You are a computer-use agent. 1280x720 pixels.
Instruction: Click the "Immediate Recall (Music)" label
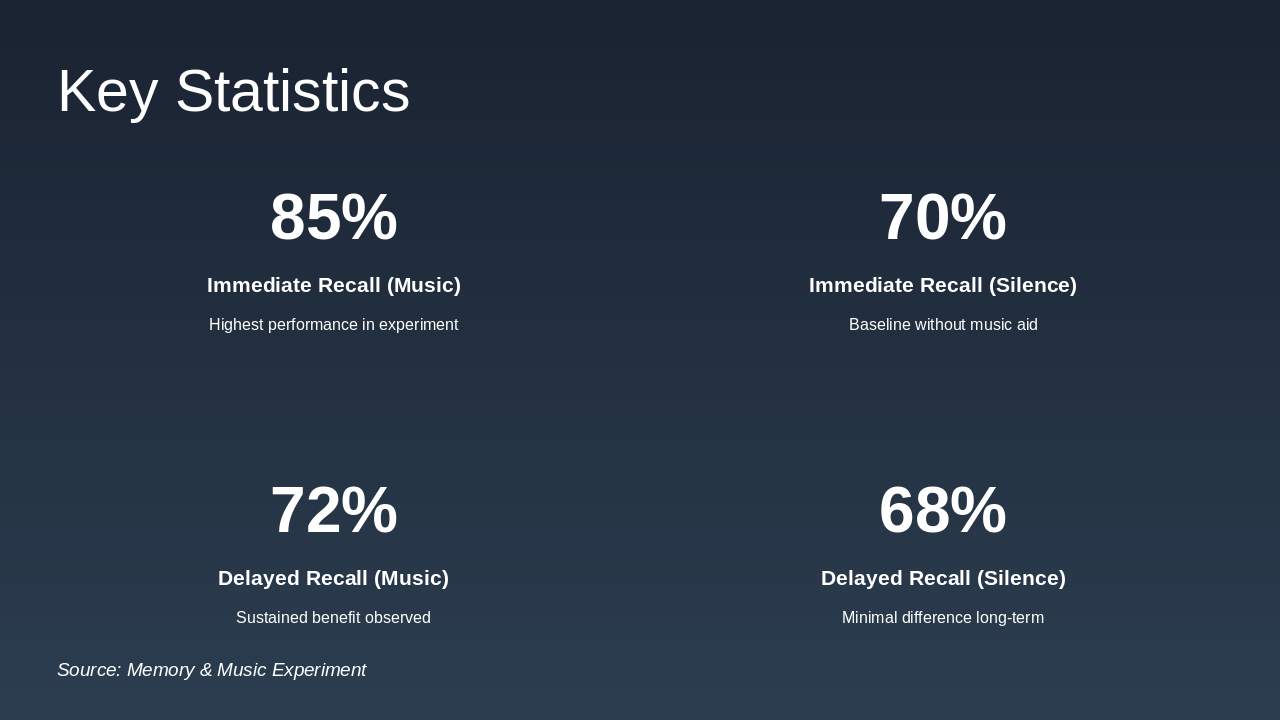click(x=334, y=285)
